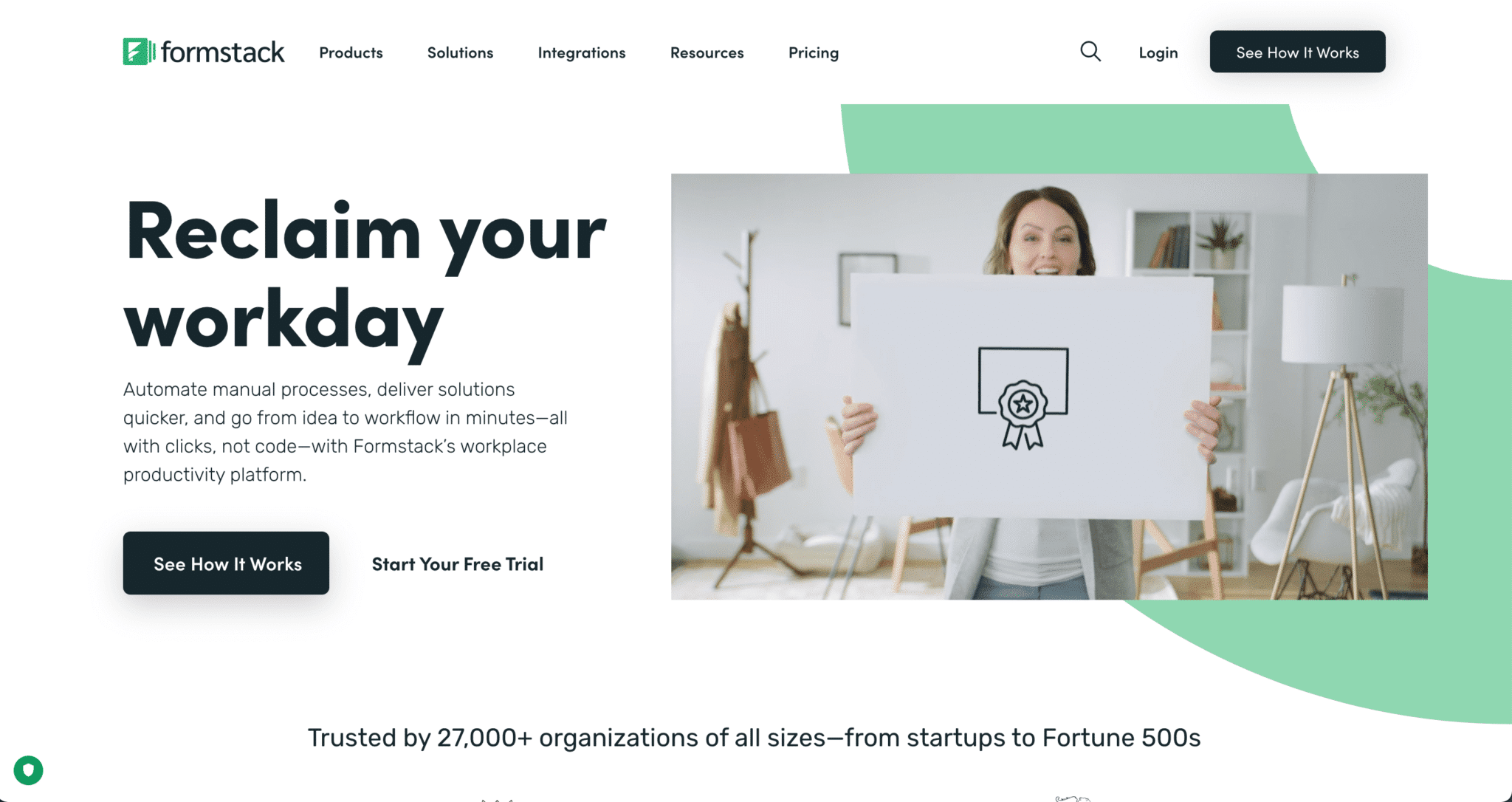Image resolution: width=1512 pixels, height=802 pixels.
Task: Toggle the top-right See How It Works CTA
Action: click(x=1297, y=52)
